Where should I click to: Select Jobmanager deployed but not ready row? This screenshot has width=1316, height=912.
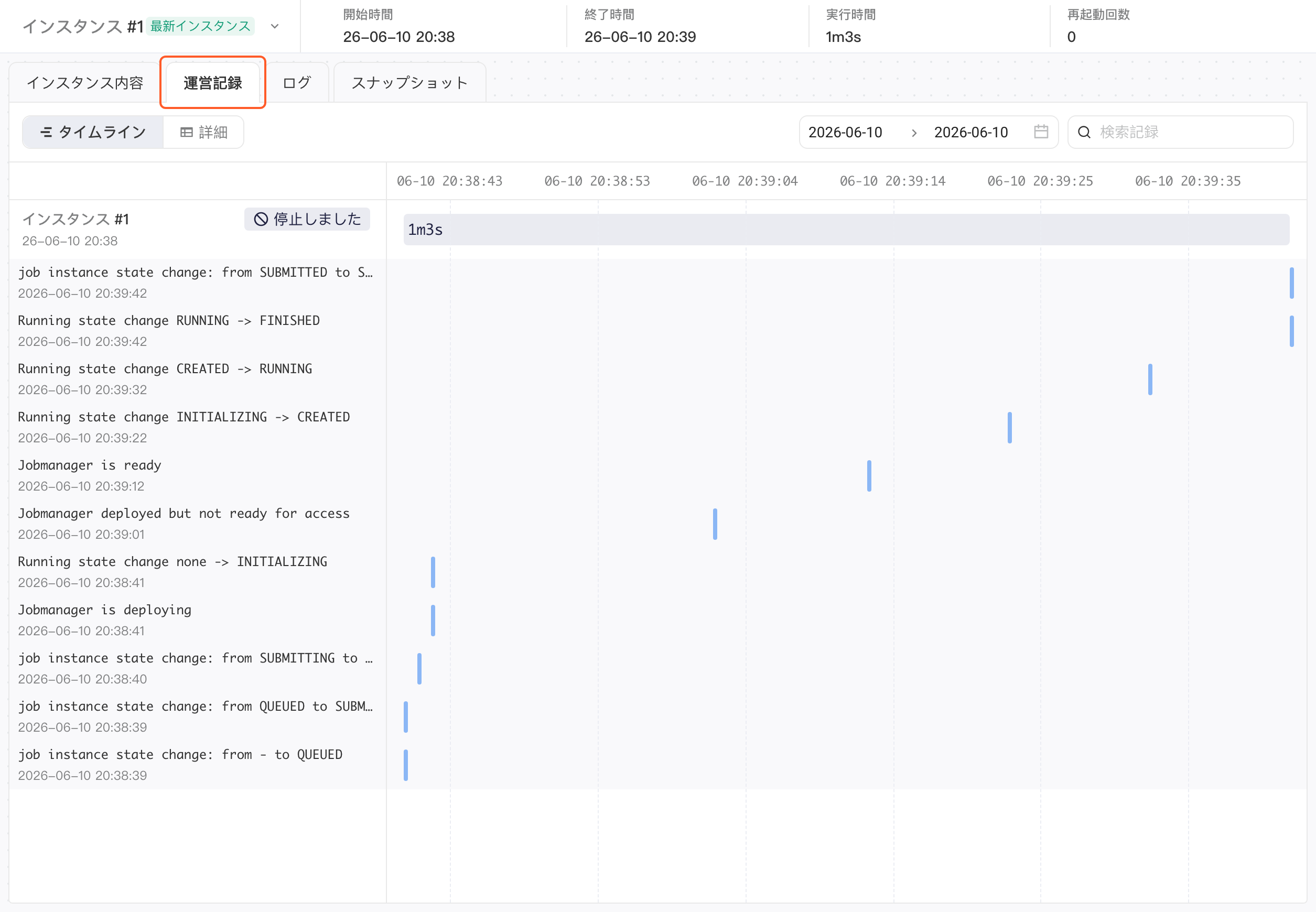[197, 524]
